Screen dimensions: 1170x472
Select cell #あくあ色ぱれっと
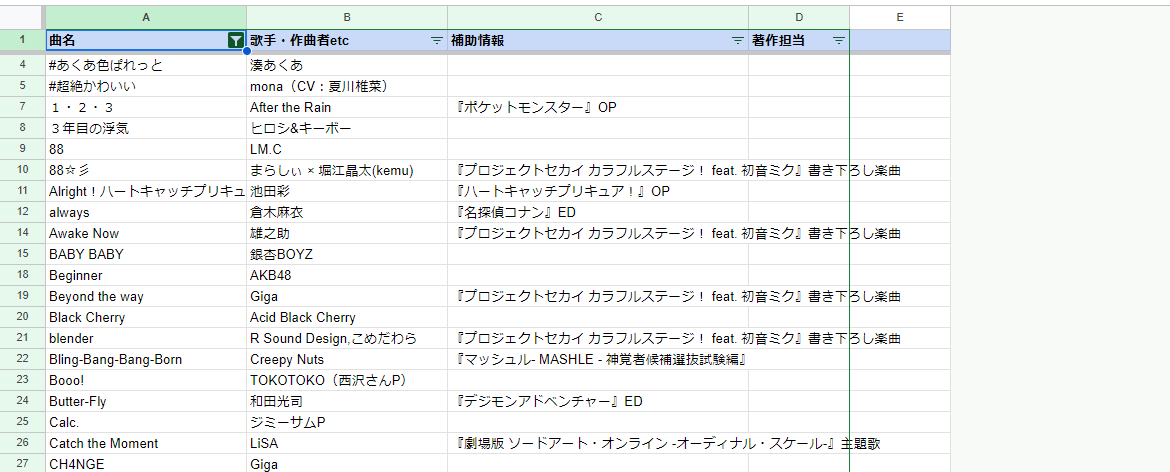point(146,65)
